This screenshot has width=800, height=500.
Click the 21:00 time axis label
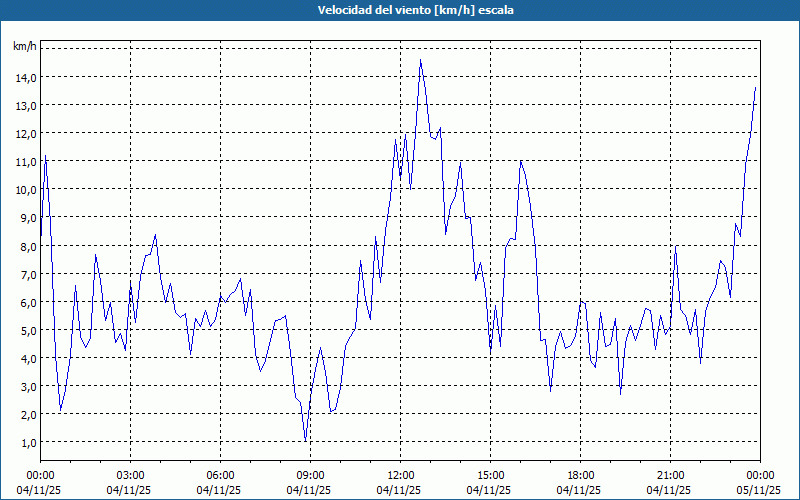tap(671, 475)
